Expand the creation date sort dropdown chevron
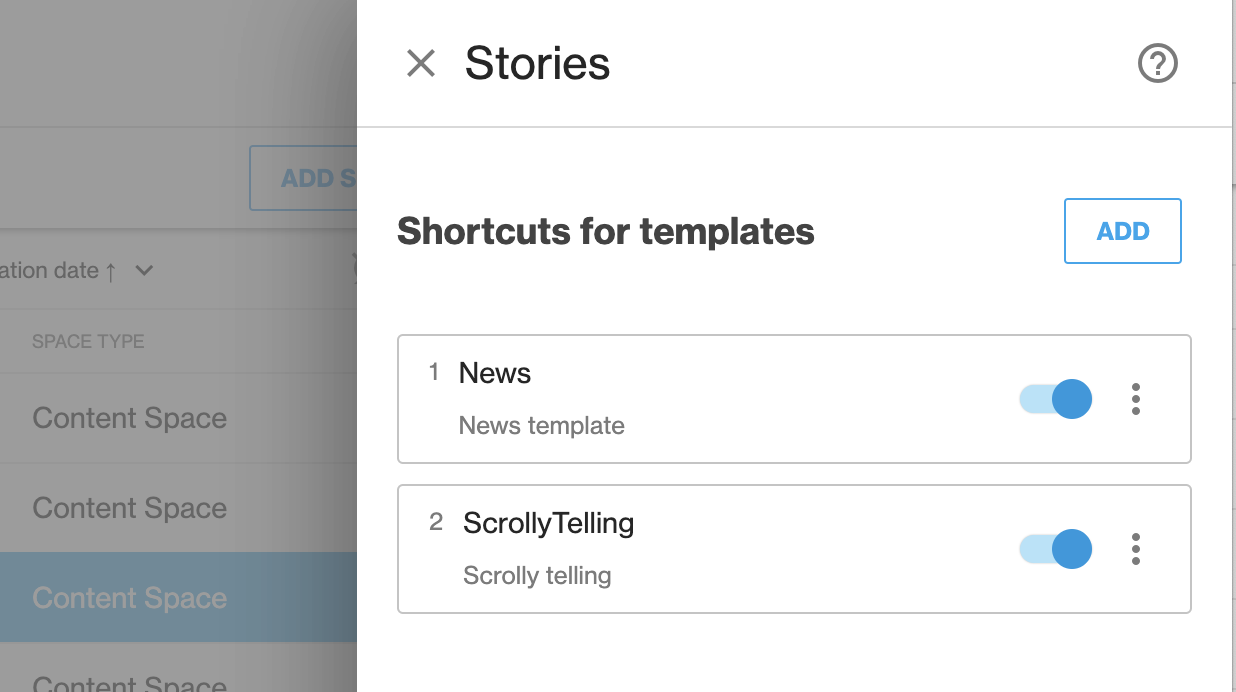1236x692 pixels. pyautogui.click(x=144, y=271)
